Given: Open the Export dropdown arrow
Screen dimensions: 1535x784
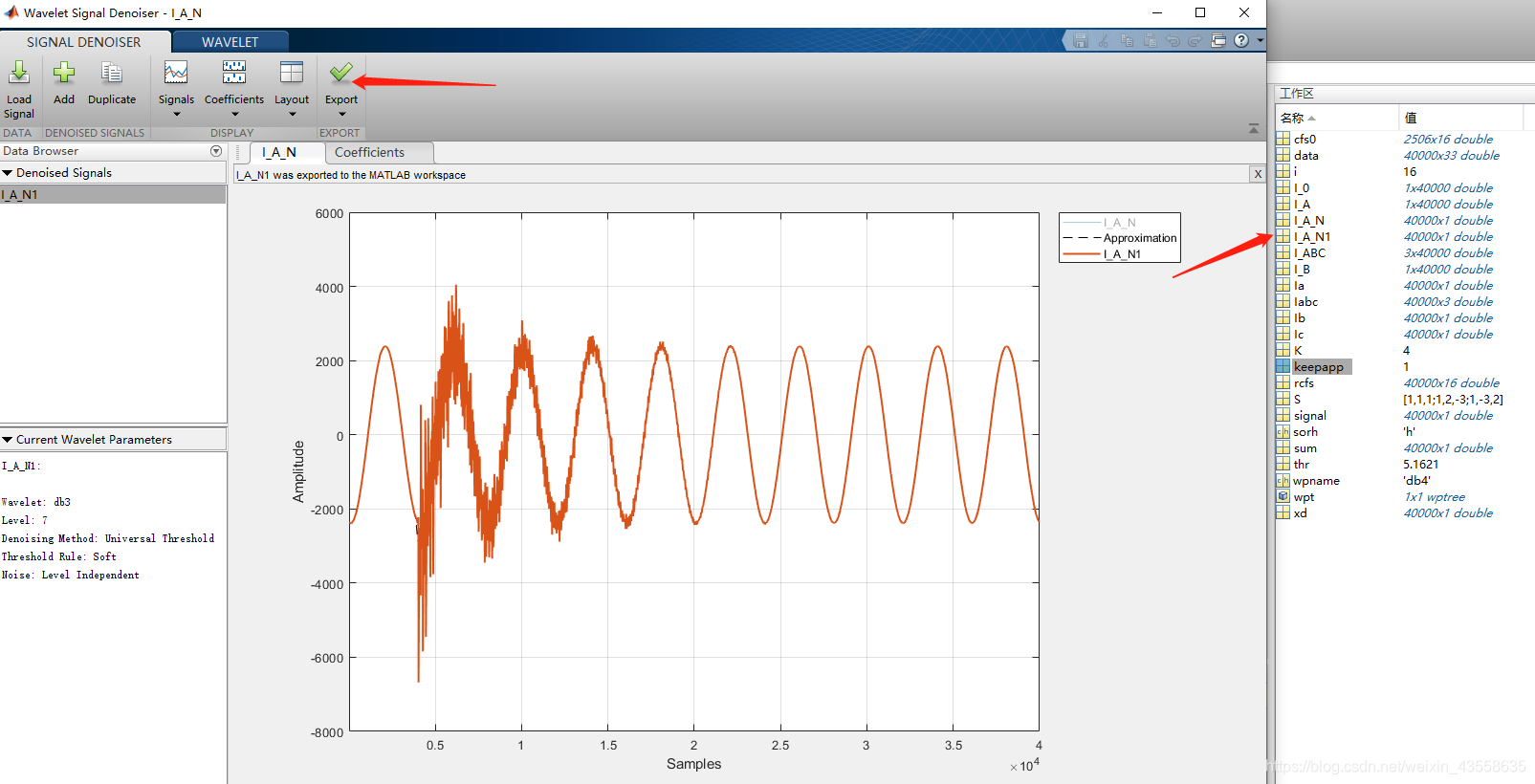Looking at the screenshot, I should [x=341, y=115].
